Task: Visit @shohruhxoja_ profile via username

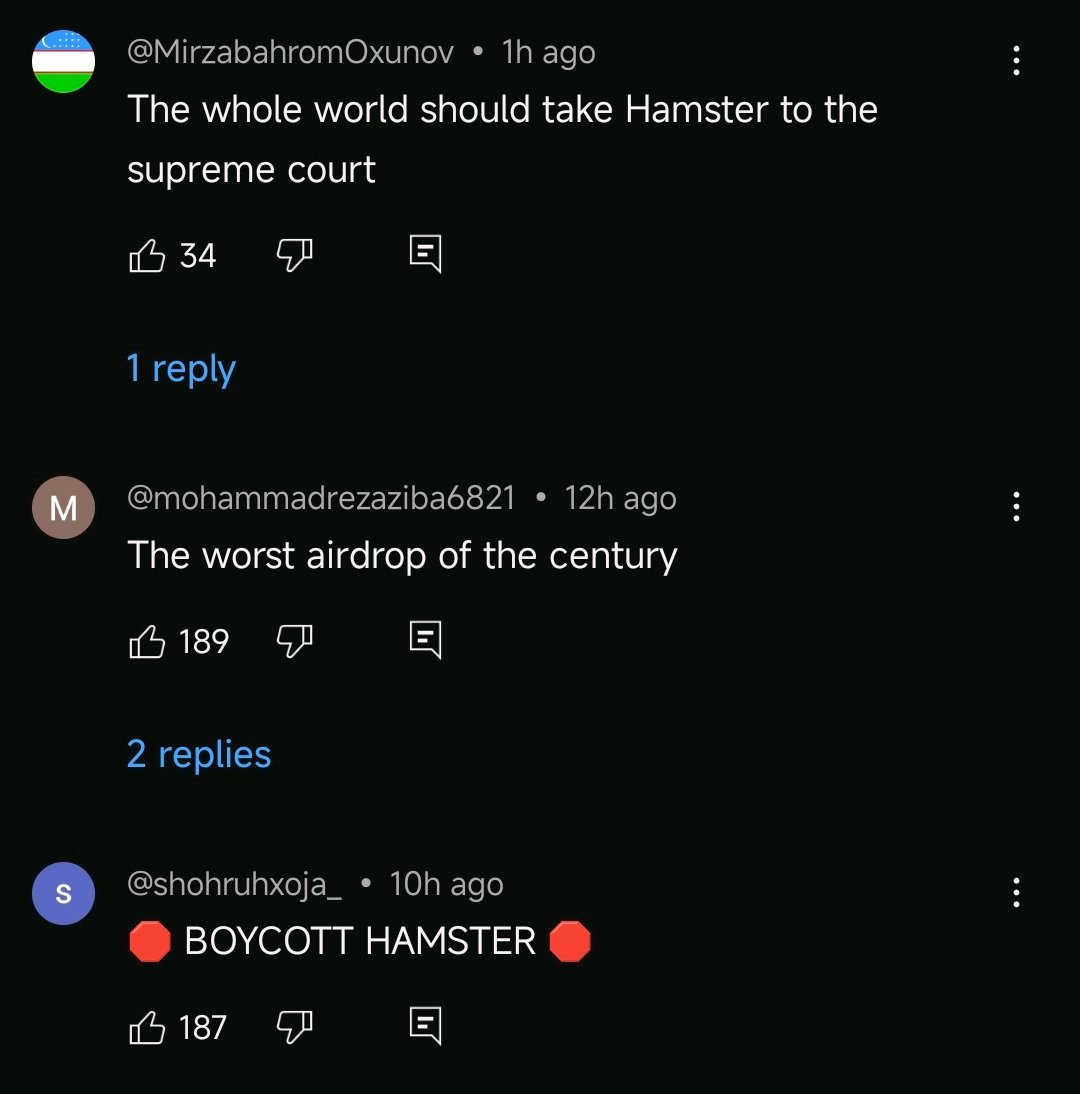Action: (x=234, y=884)
